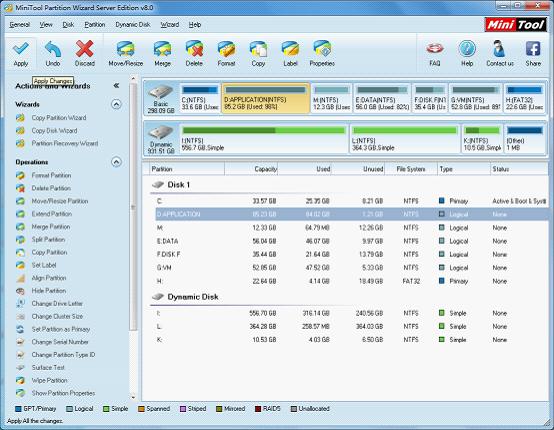Collapse the Actions and Wizards panel
Screen dimensions: 554x430
point(116,86)
